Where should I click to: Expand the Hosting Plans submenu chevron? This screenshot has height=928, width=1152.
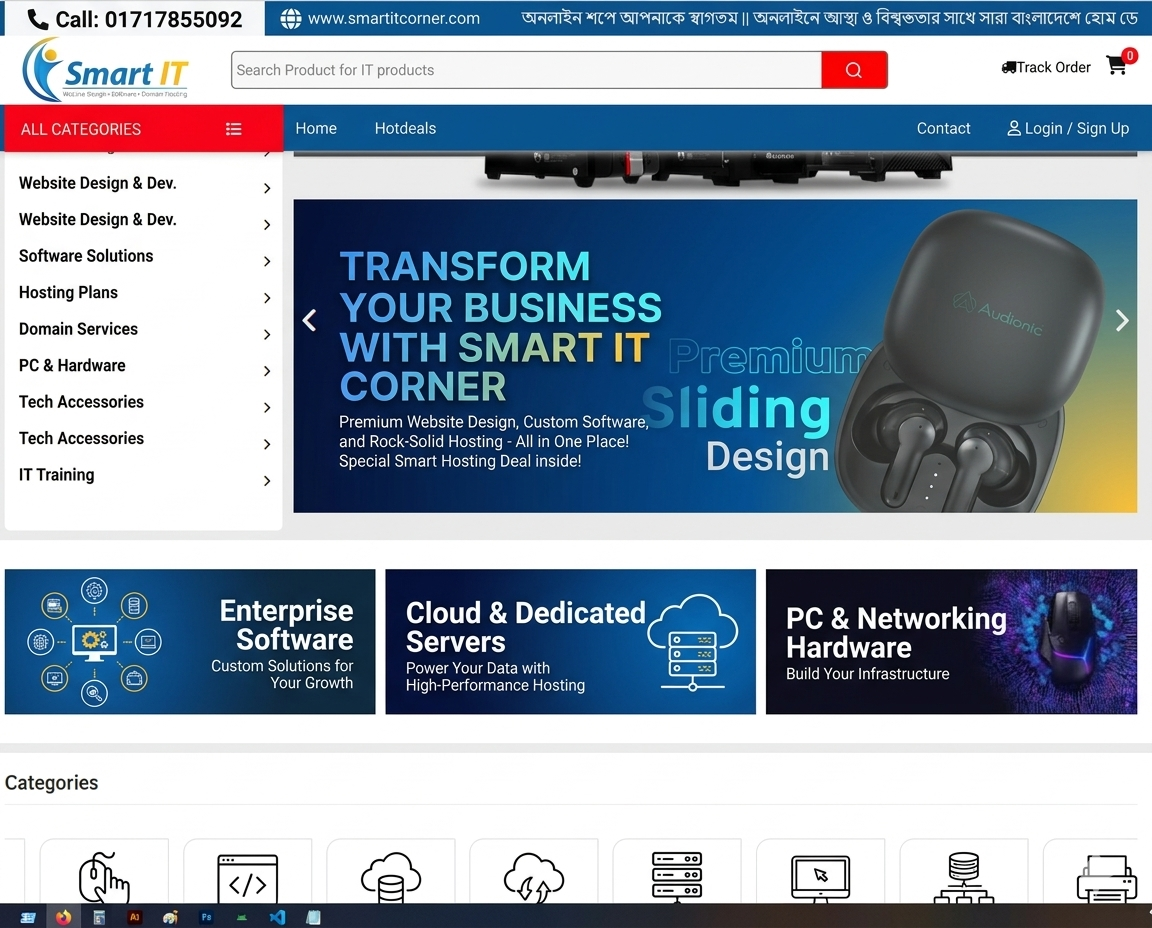pyautogui.click(x=267, y=298)
